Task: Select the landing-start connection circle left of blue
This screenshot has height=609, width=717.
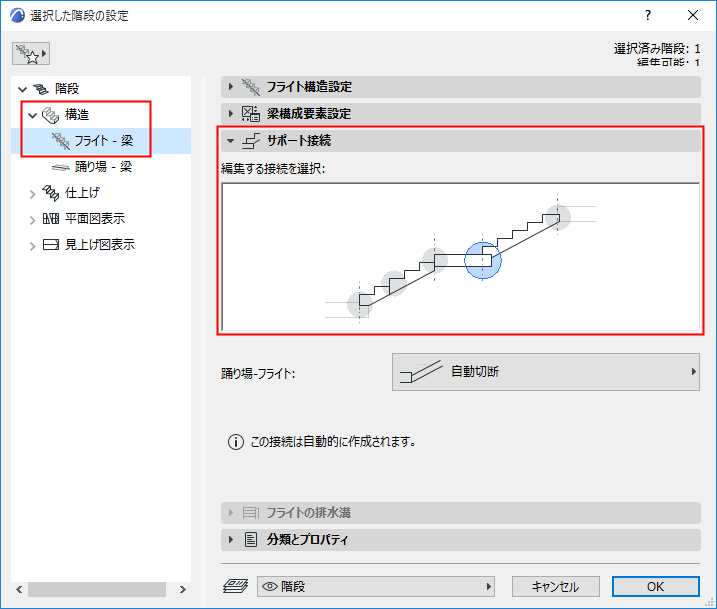Action: [434, 260]
